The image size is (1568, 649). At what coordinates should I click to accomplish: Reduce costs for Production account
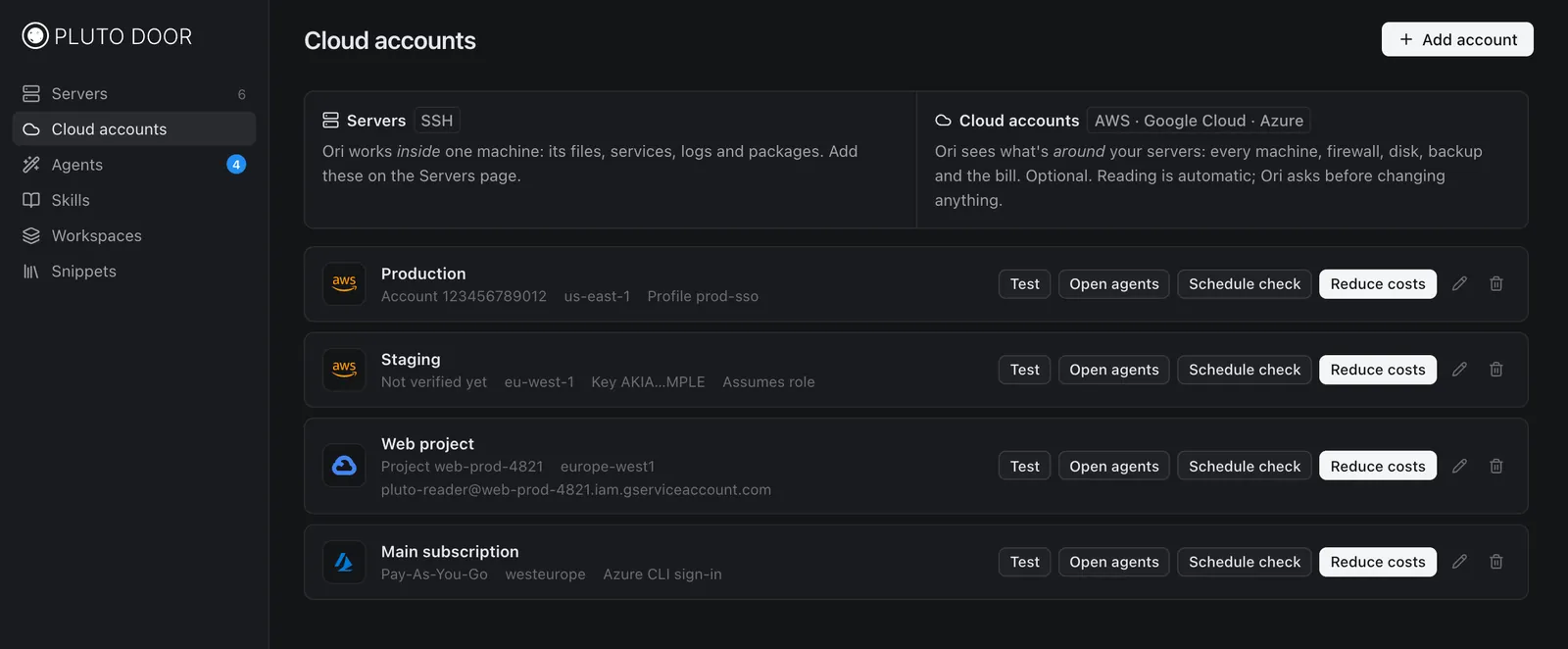[x=1378, y=284]
